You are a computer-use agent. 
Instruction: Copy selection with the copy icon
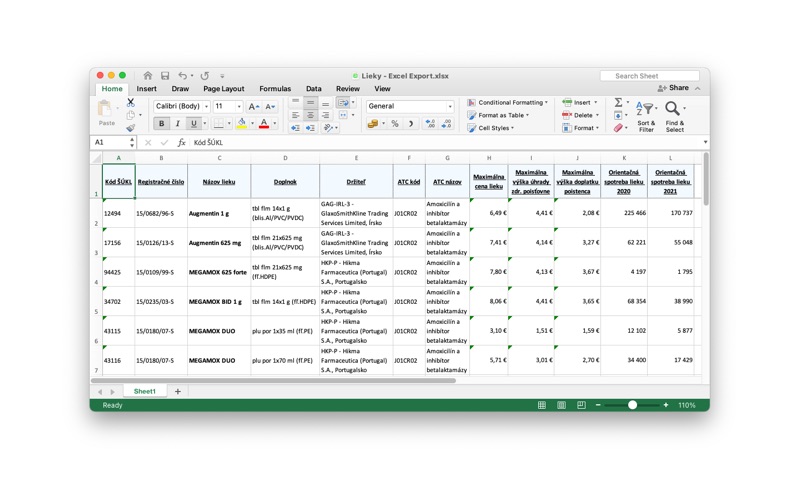click(x=131, y=115)
